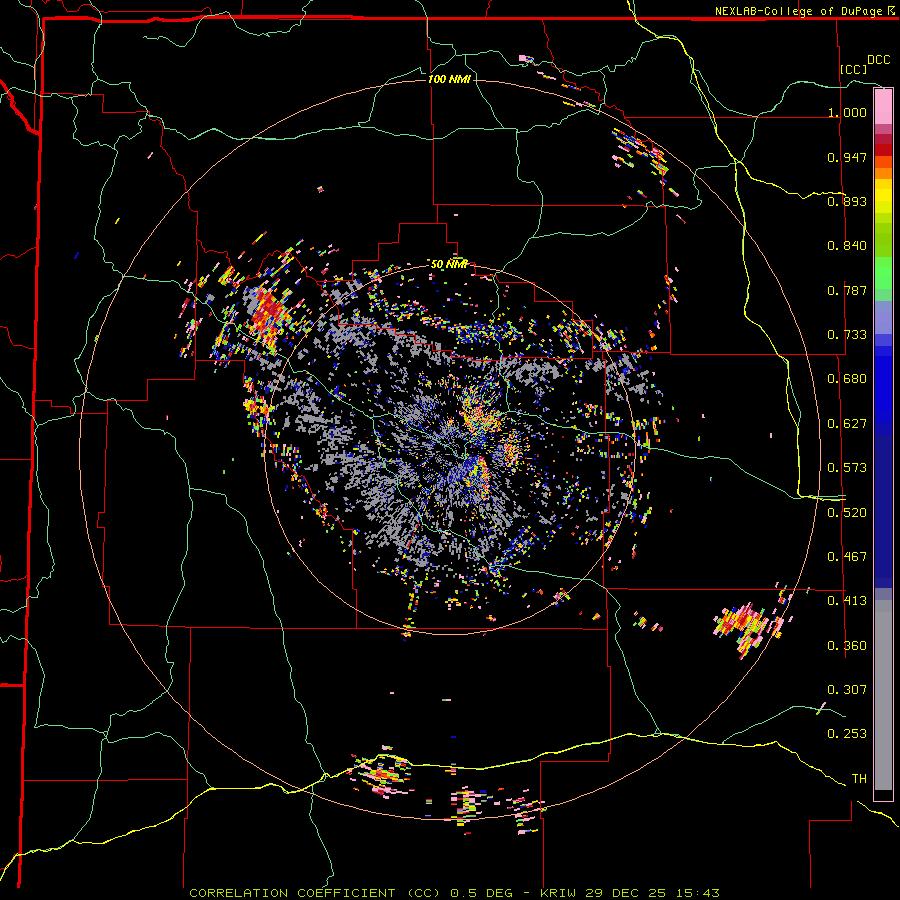Click the [CC] label above the color scale
The image size is (900, 900).
tap(854, 69)
